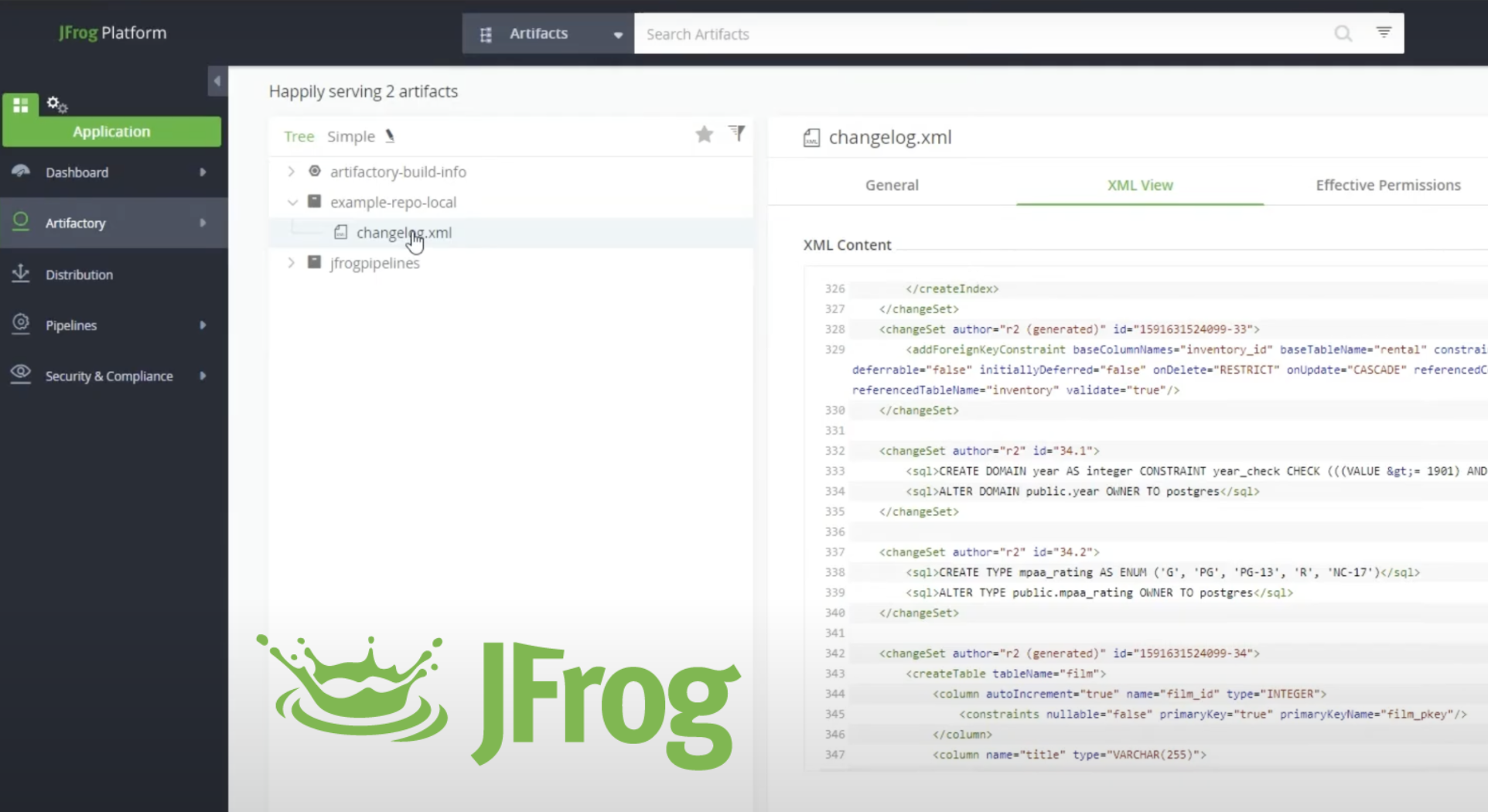
Task: Click the changelog.xml file icon in tree
Action: (x=340, y=232)
